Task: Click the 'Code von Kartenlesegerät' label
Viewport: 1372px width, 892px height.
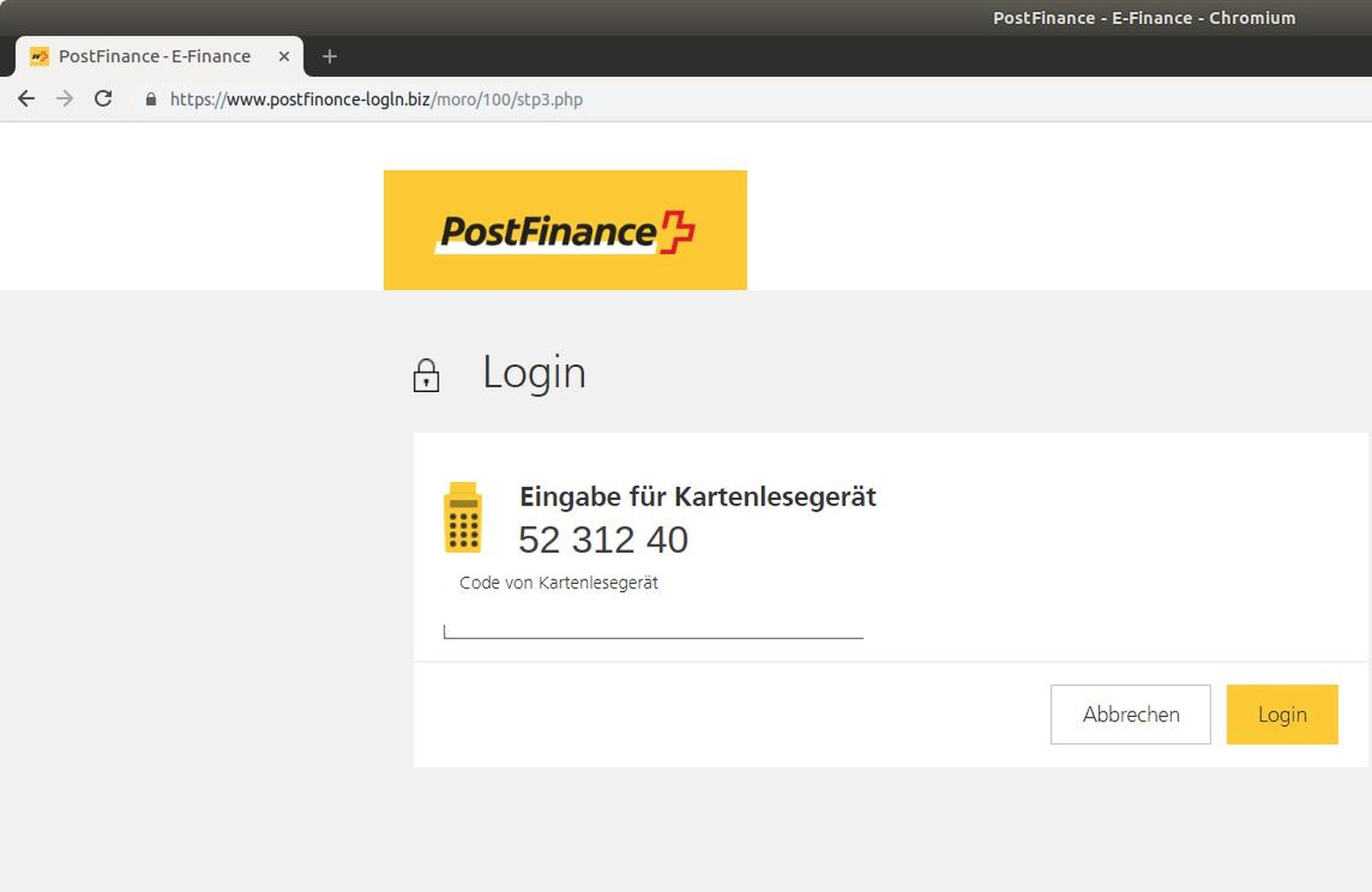Action: (x=558, y=583)
